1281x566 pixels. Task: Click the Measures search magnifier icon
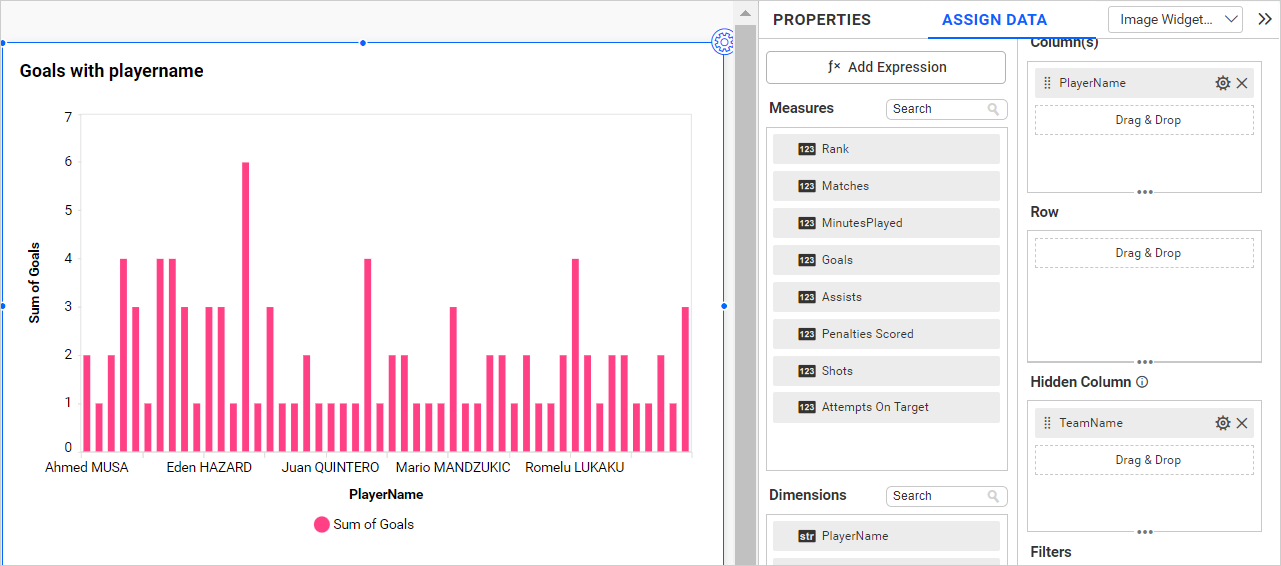[x=993, y=109]
